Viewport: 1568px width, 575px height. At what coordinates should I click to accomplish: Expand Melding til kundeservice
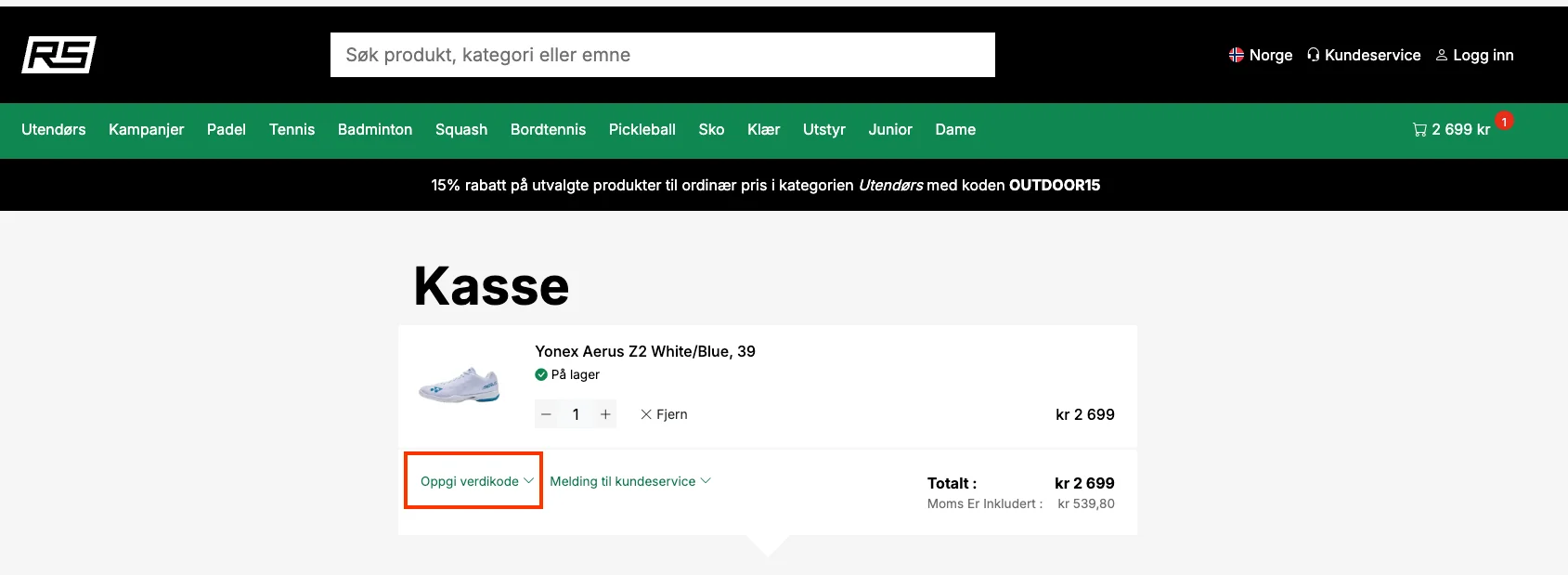[630, 481]
